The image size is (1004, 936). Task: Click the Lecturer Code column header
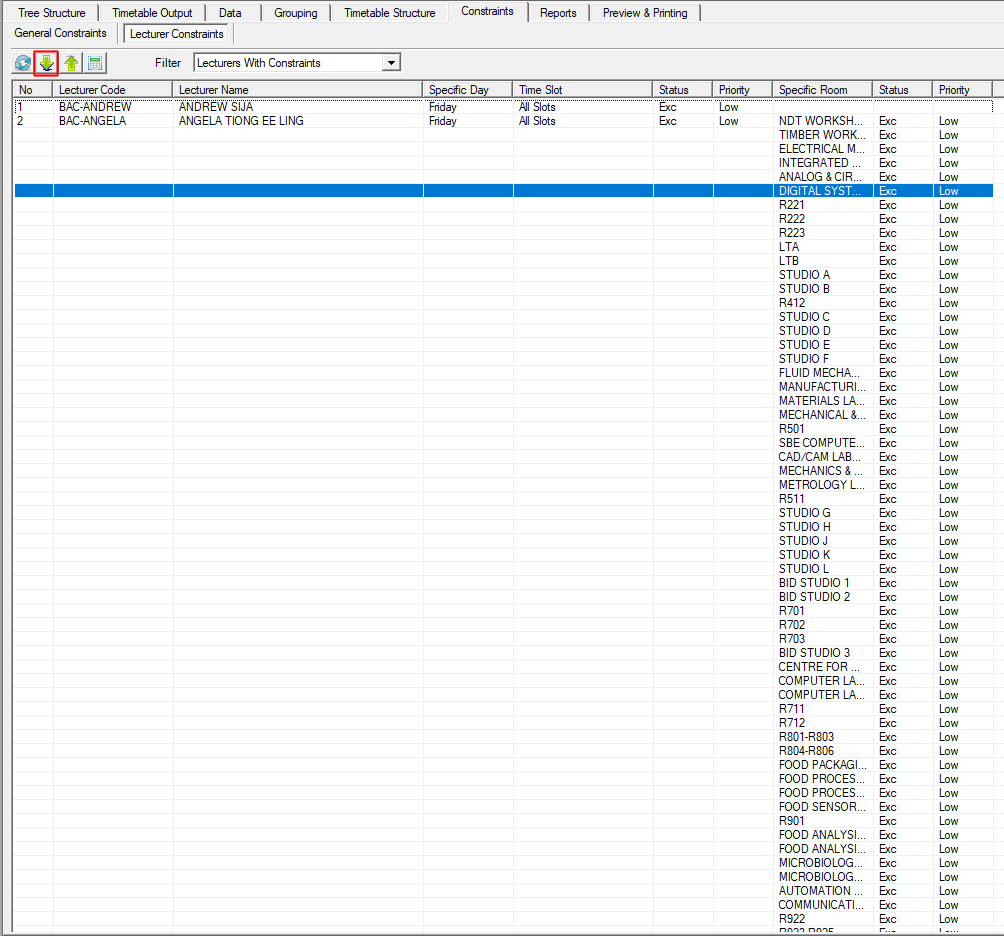coord(112,90)
